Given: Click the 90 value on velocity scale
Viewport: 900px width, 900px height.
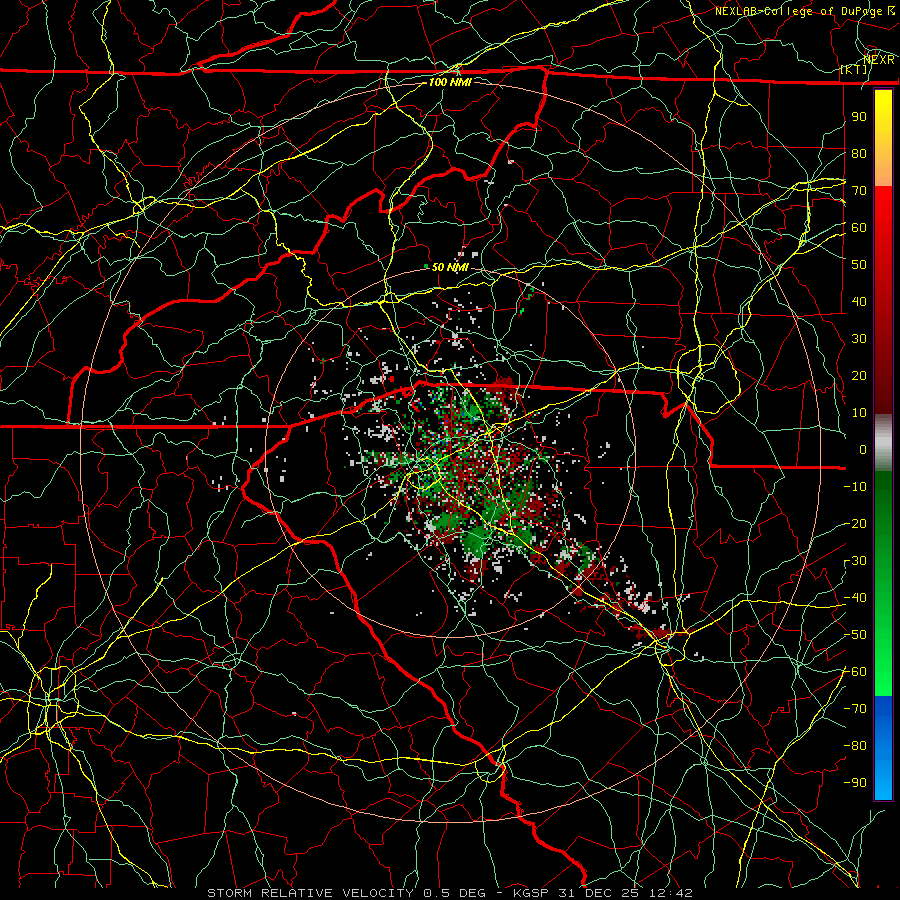Looking at the screenshot, I should click(859, 117).
